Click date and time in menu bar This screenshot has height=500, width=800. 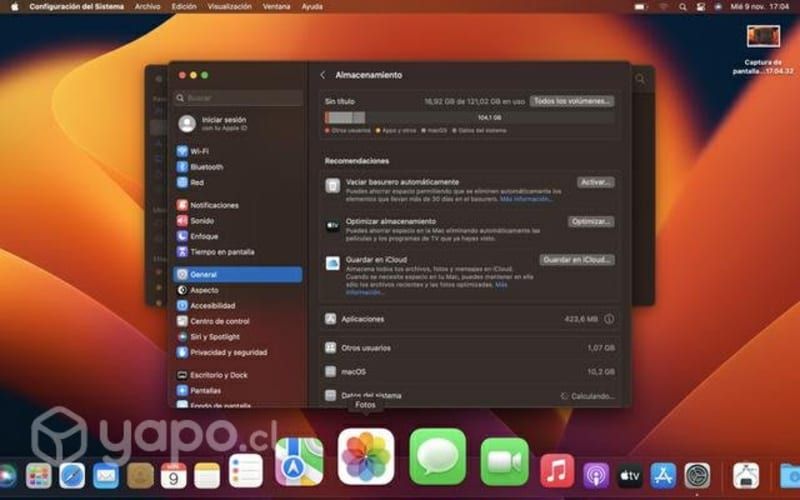[x=760, y=7]
